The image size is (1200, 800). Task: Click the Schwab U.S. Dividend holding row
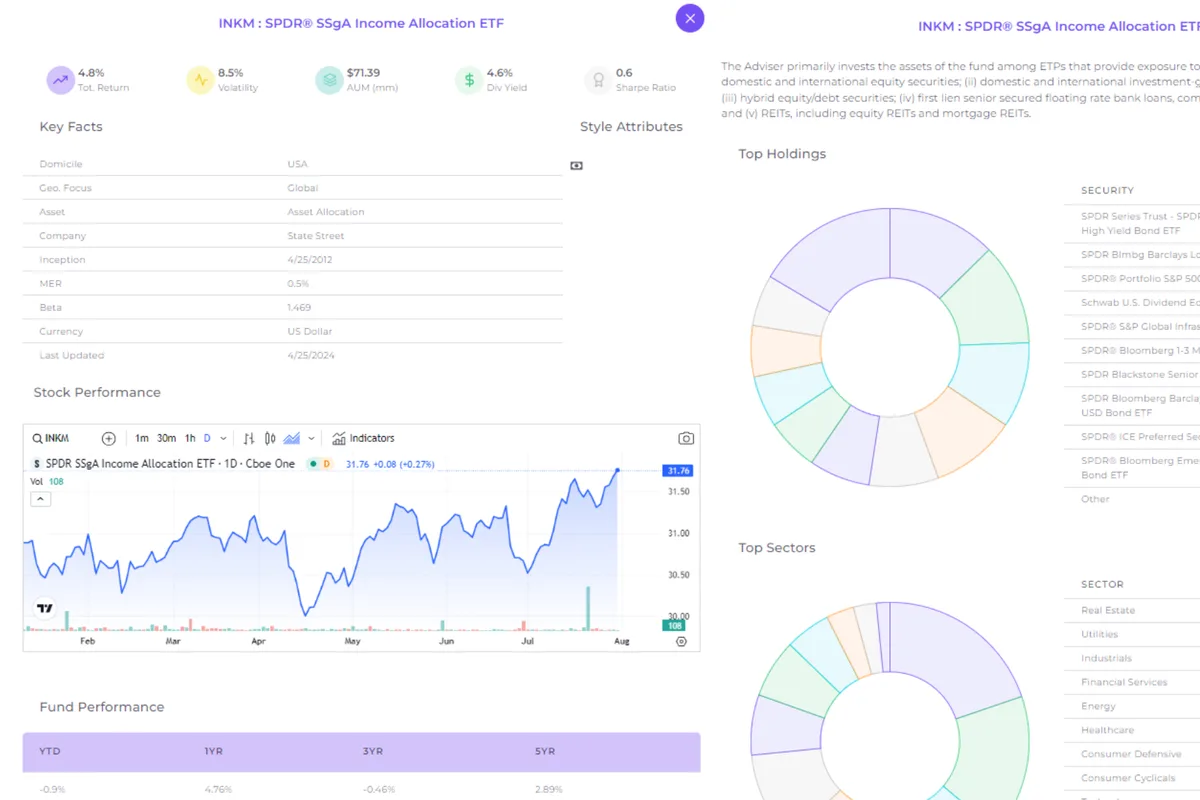[x=1139, y=302]
